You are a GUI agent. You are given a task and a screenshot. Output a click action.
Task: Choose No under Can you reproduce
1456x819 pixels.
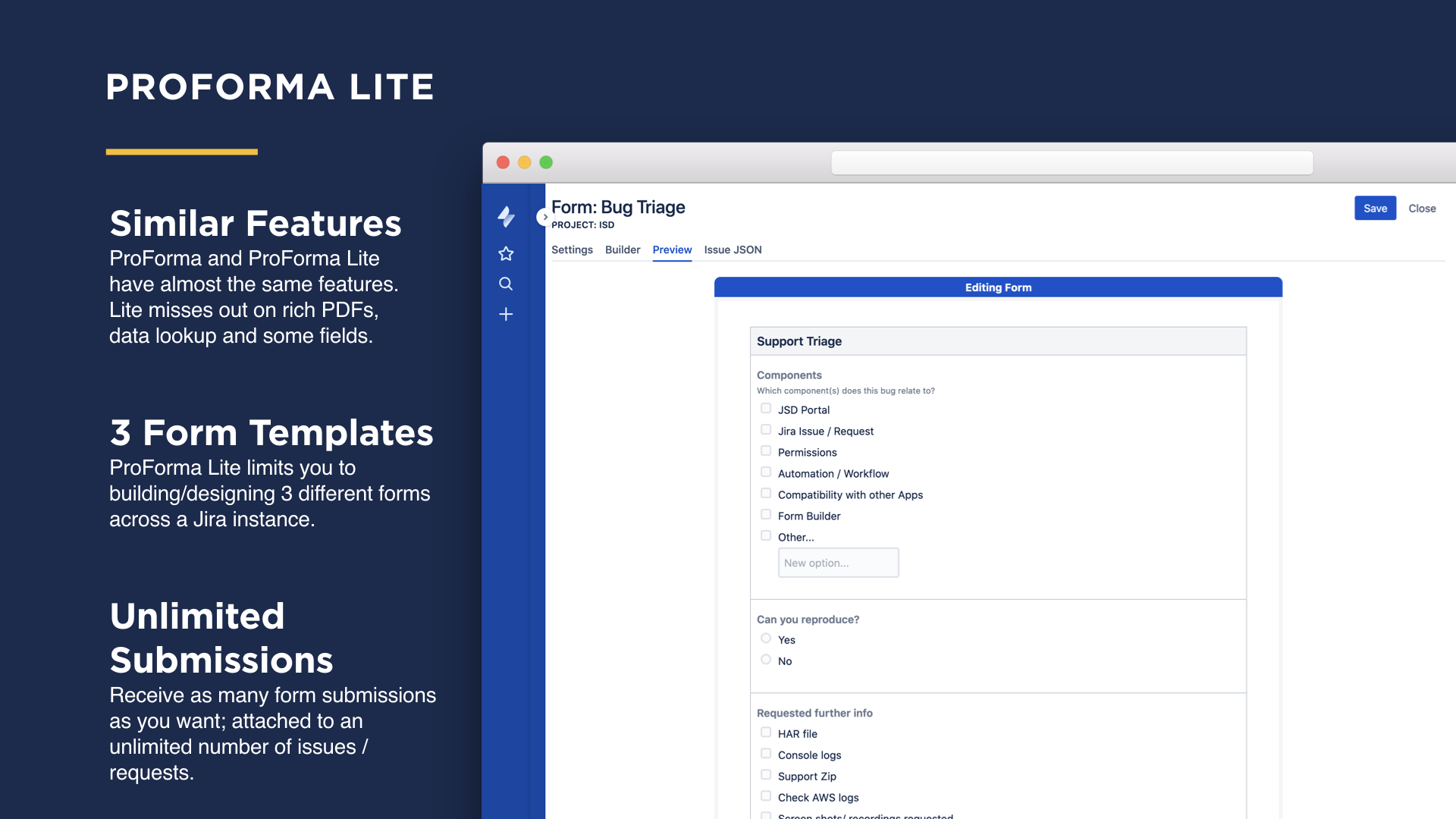766,659
